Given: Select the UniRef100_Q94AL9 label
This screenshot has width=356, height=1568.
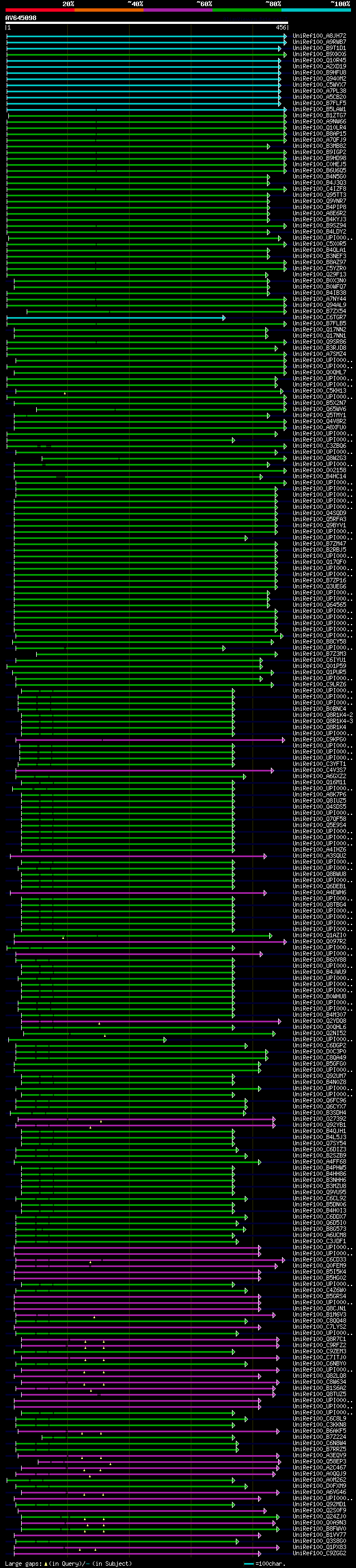Looking at the screenshot, I should click(x=319, y=305).
